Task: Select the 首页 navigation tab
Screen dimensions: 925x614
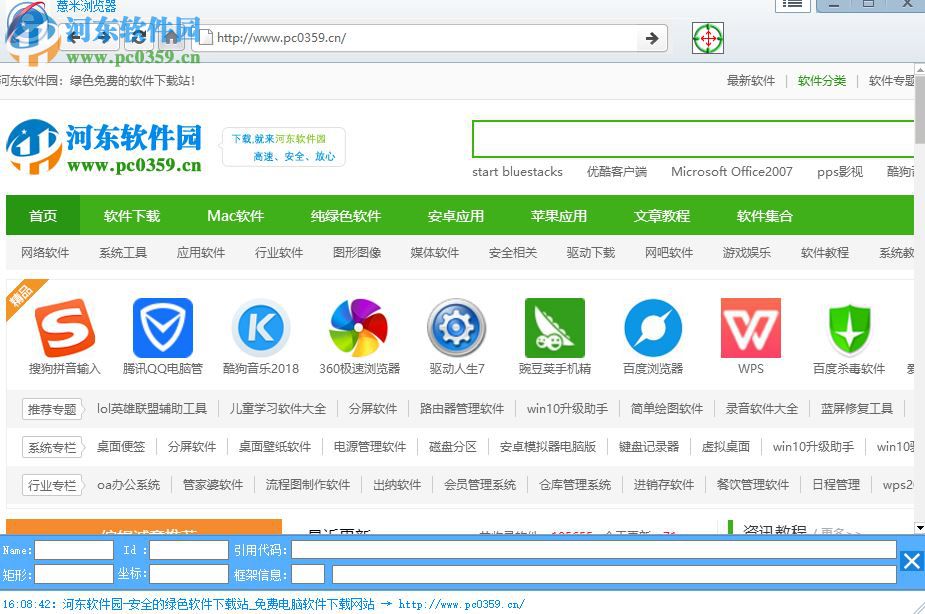Action: 43,216
